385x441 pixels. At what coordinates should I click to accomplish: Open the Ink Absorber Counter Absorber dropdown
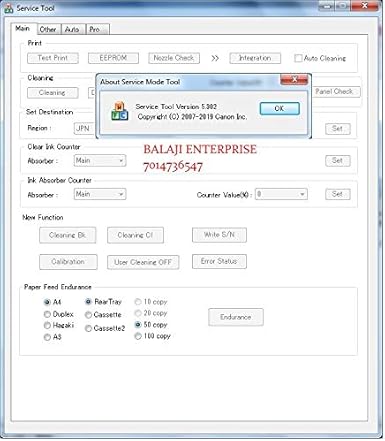coord(100,194)
